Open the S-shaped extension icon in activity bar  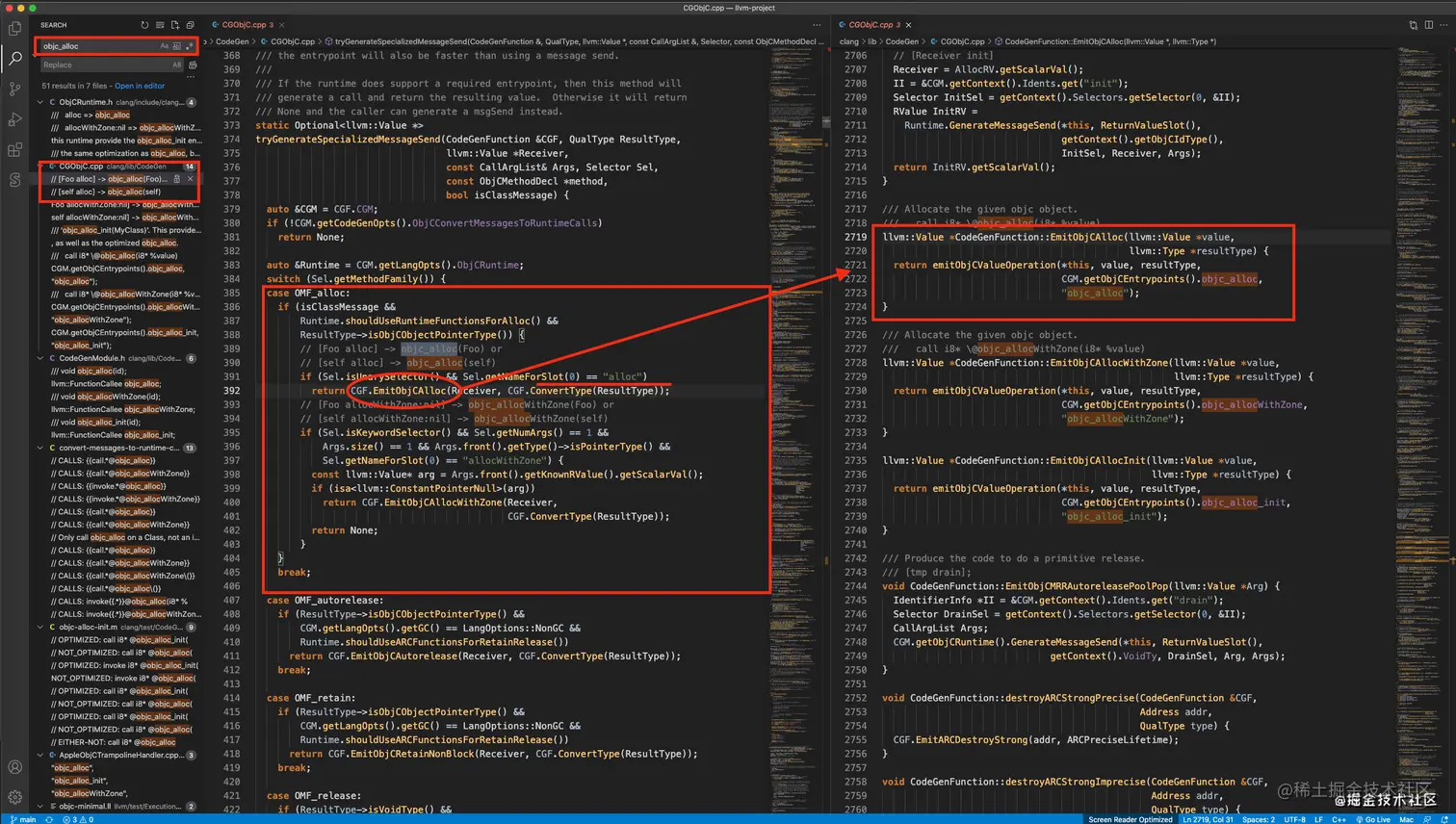pyautogui.click(x=14, y=180)
